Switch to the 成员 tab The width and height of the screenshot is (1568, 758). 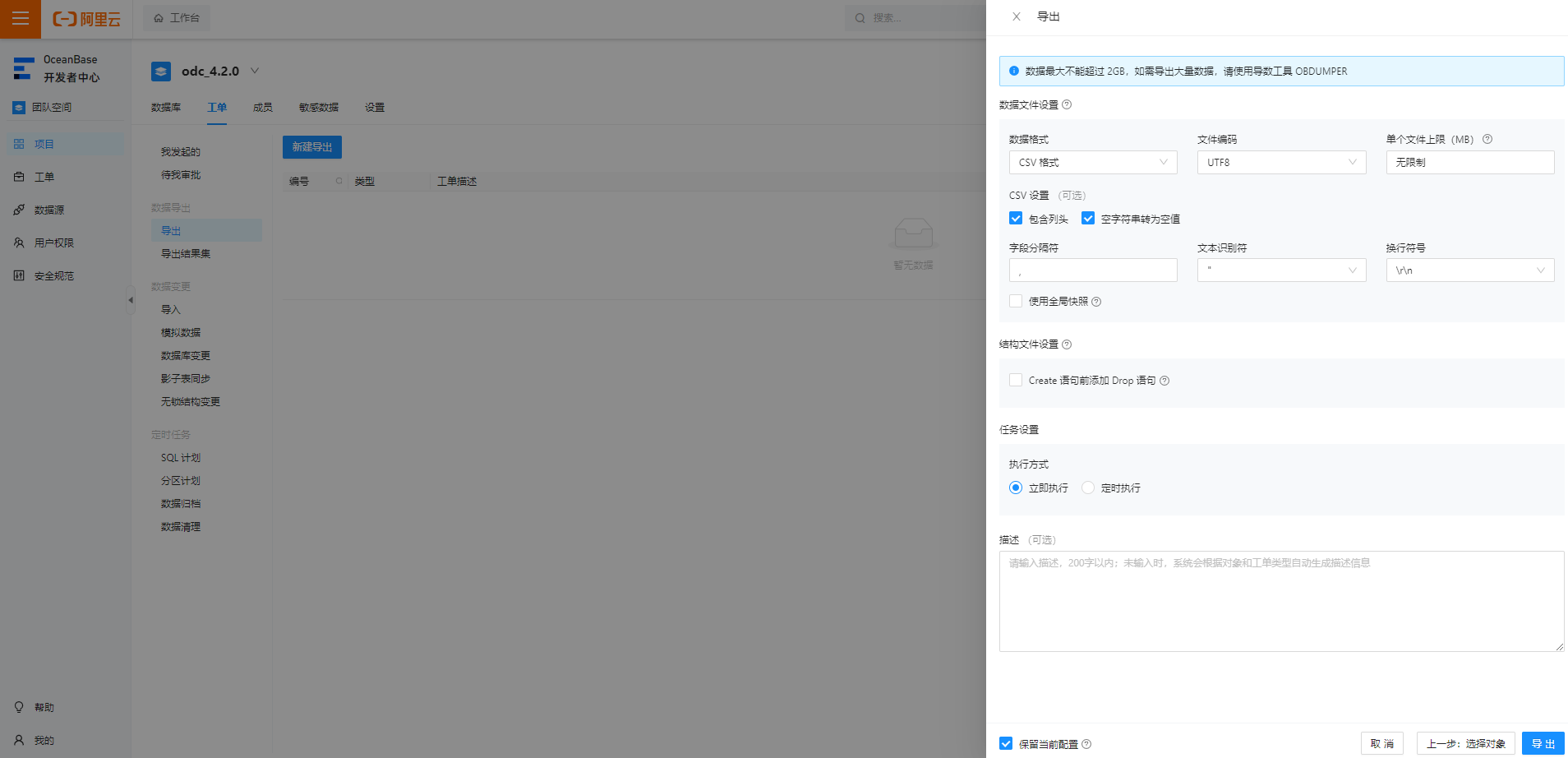[x=263, y=108]
